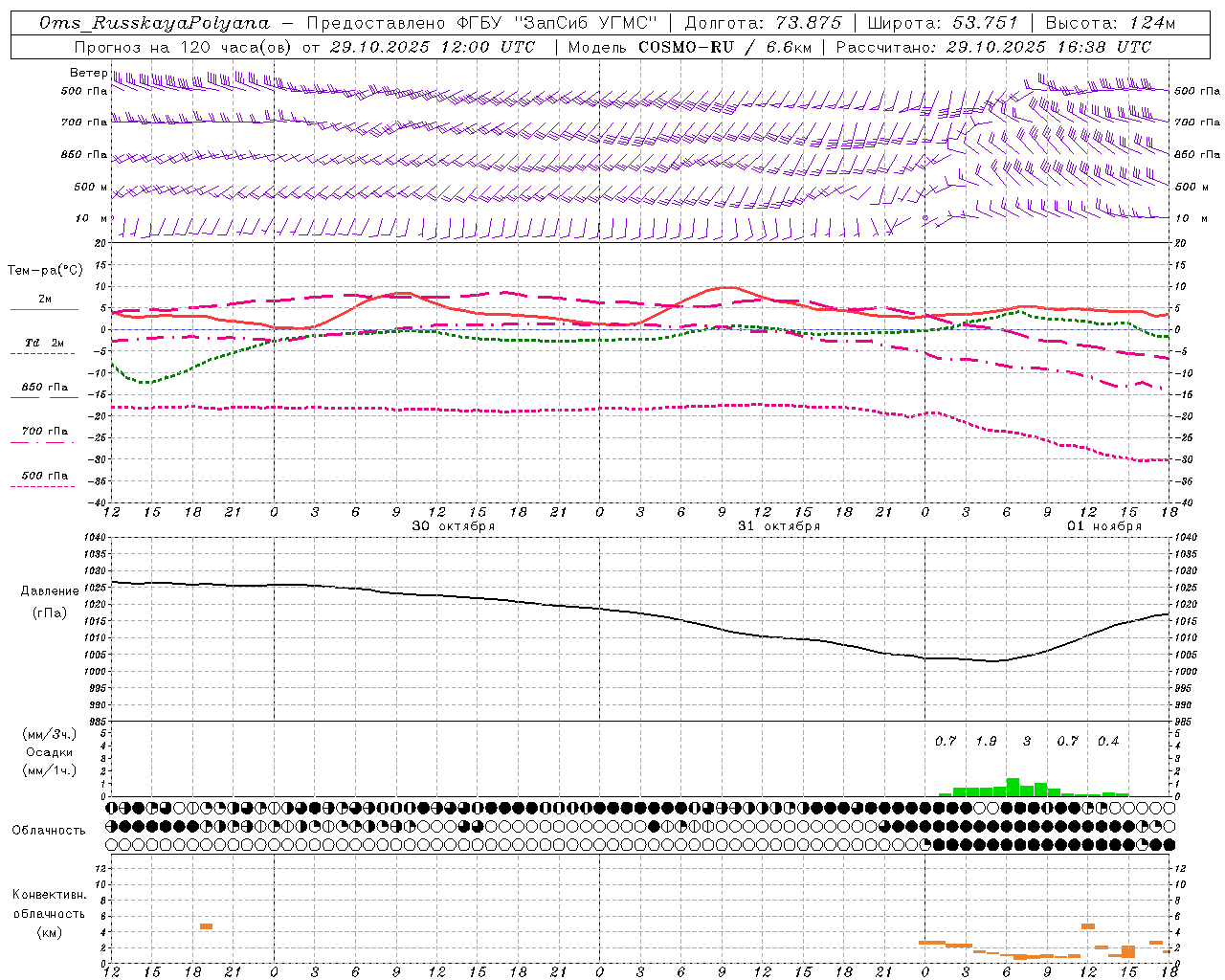
Task: Click the dash-dot line sample under '700 гПа' legend
Action: [43, 443]
